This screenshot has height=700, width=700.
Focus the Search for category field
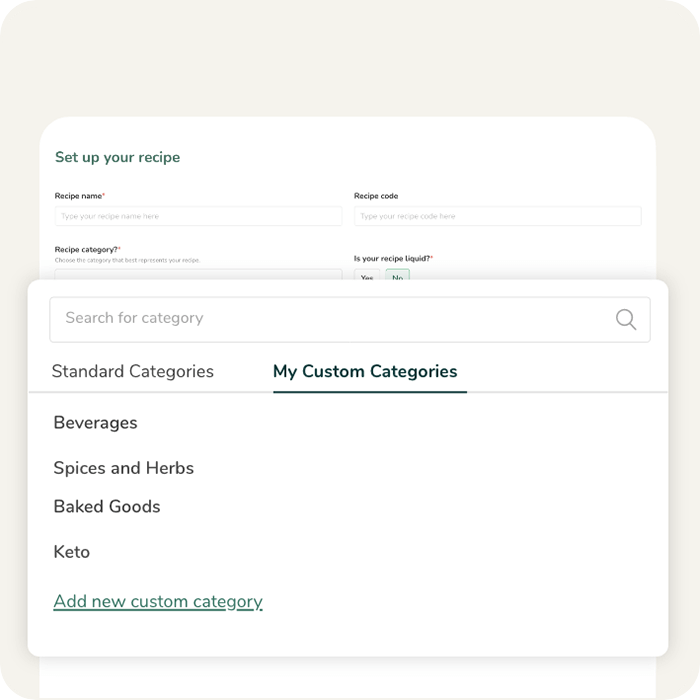pyautogui.click(x=330, y=319)
